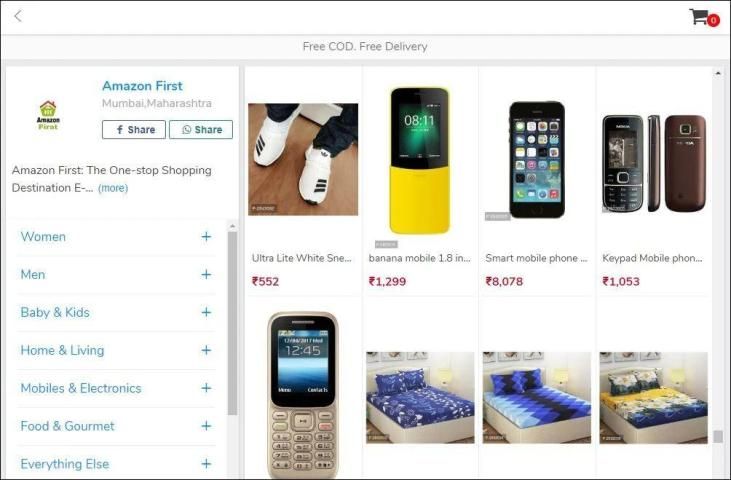
Task: Open the Everything Else category
Action: point(65,464)
